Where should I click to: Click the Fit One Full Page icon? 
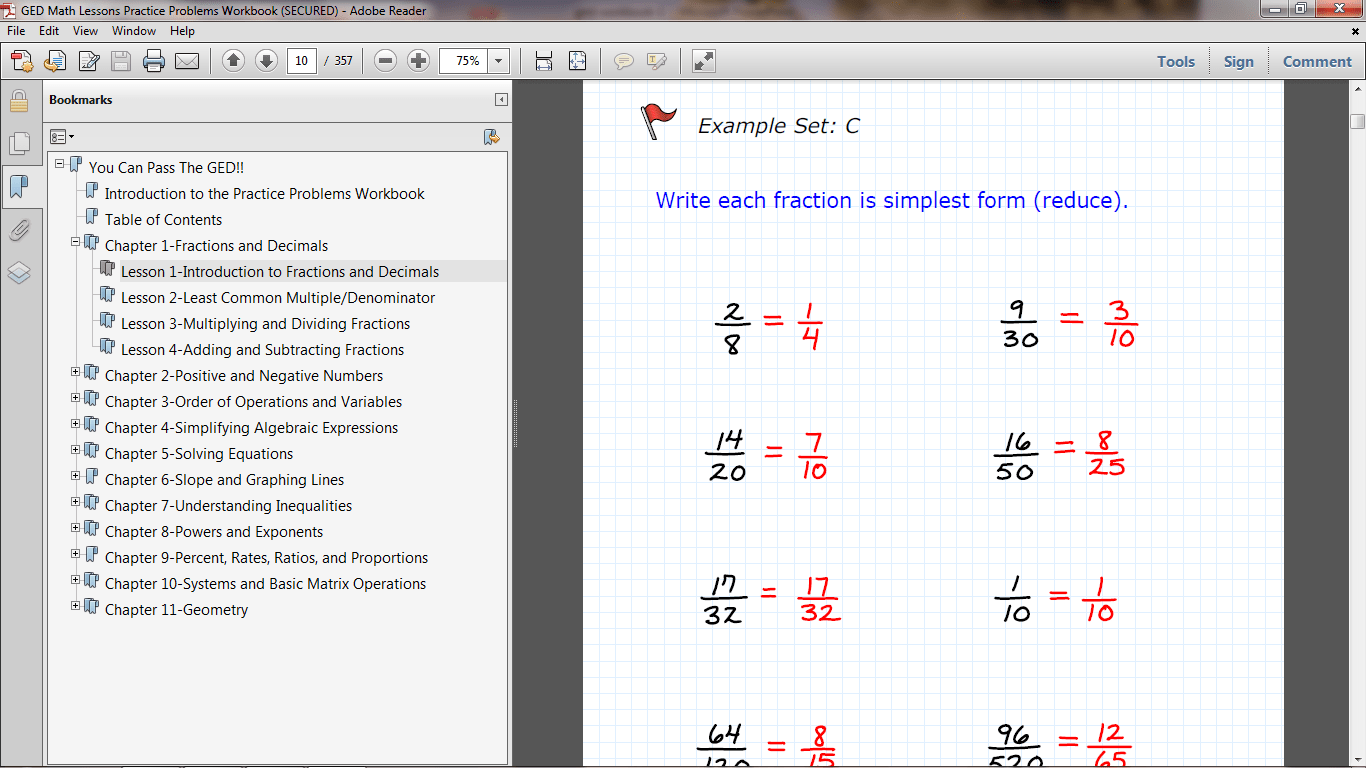click(577, 61)
